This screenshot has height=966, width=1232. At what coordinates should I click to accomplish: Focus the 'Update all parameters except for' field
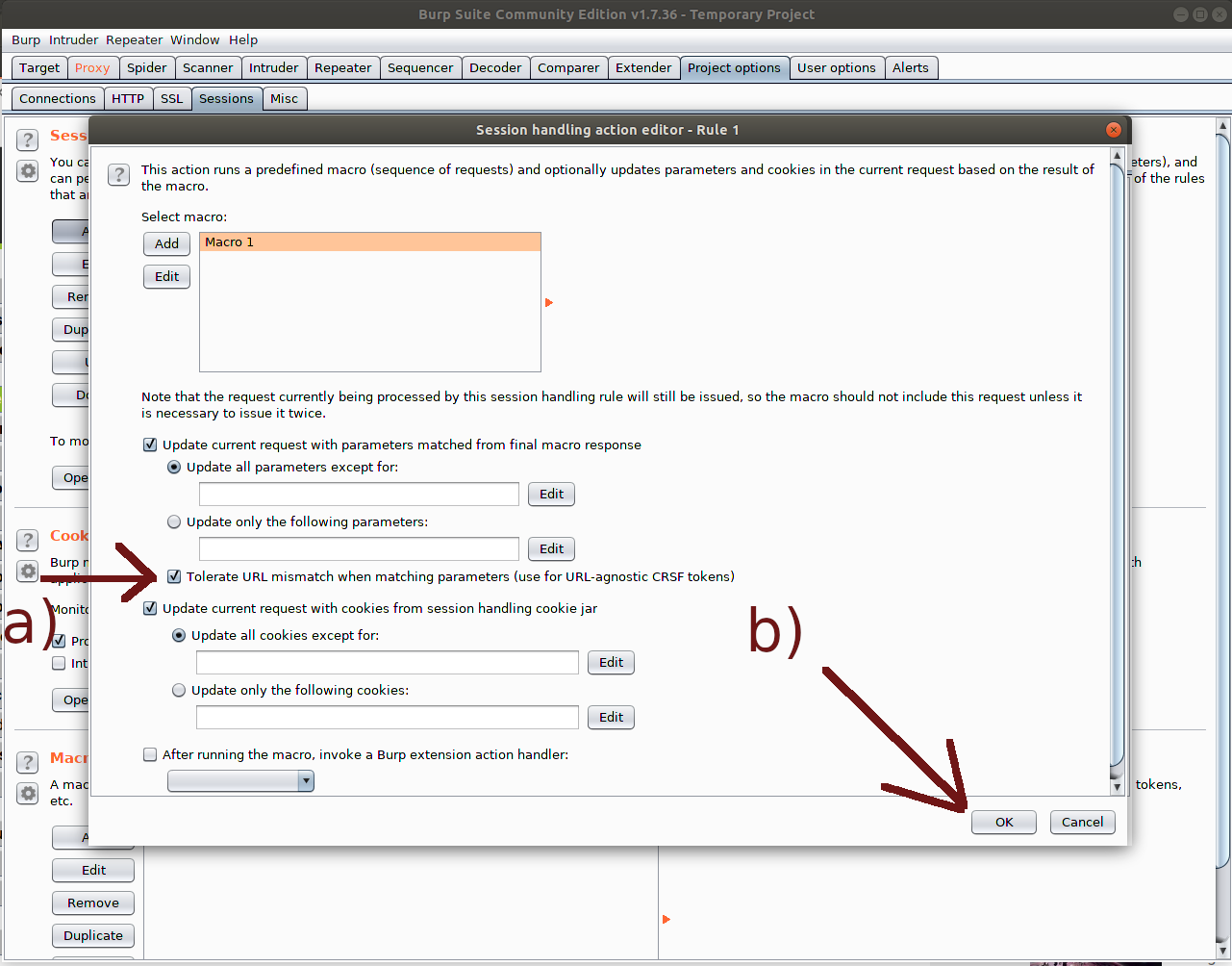[359, 494]
